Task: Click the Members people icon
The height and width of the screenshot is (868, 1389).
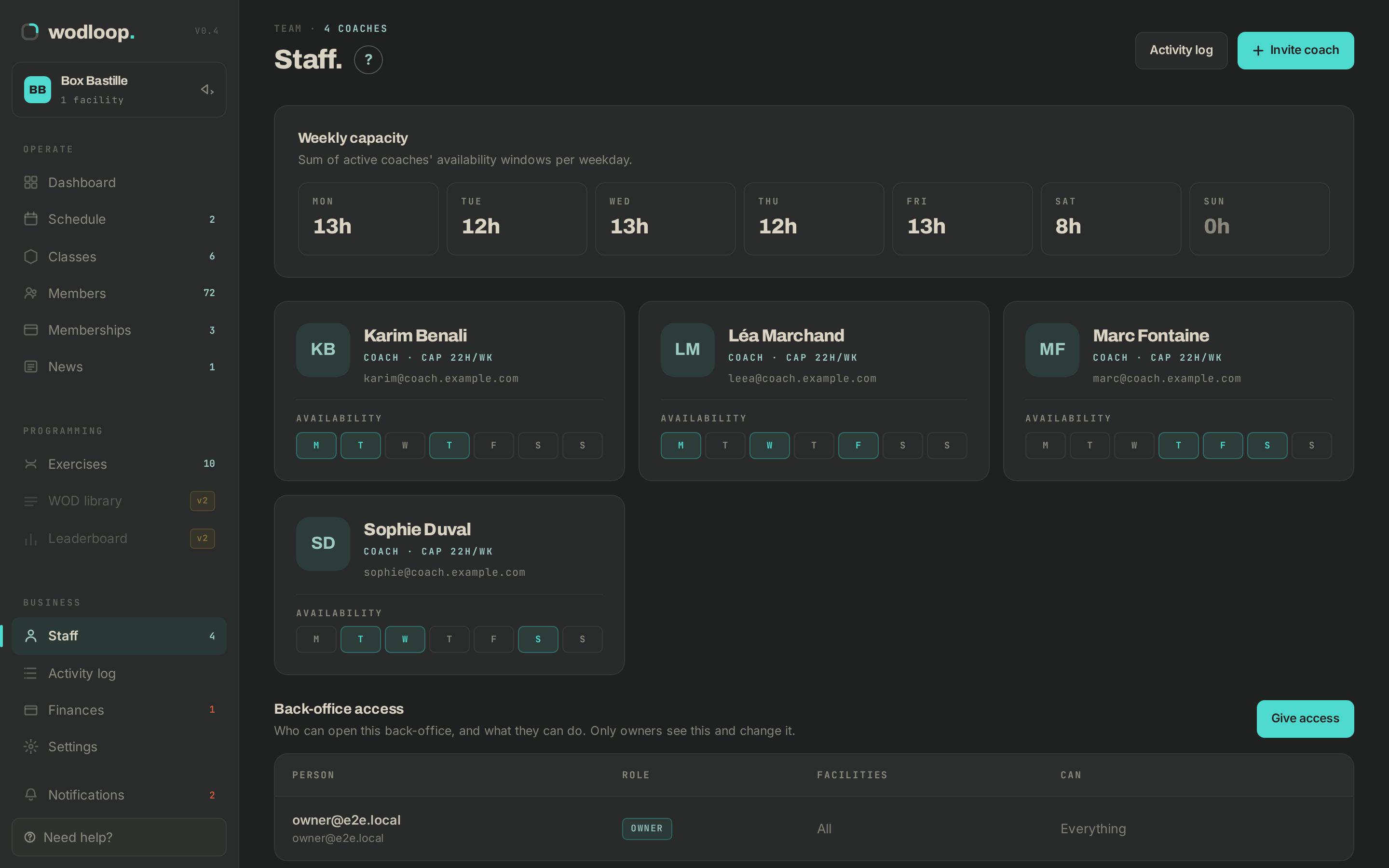Action: [x=31, y=293]
